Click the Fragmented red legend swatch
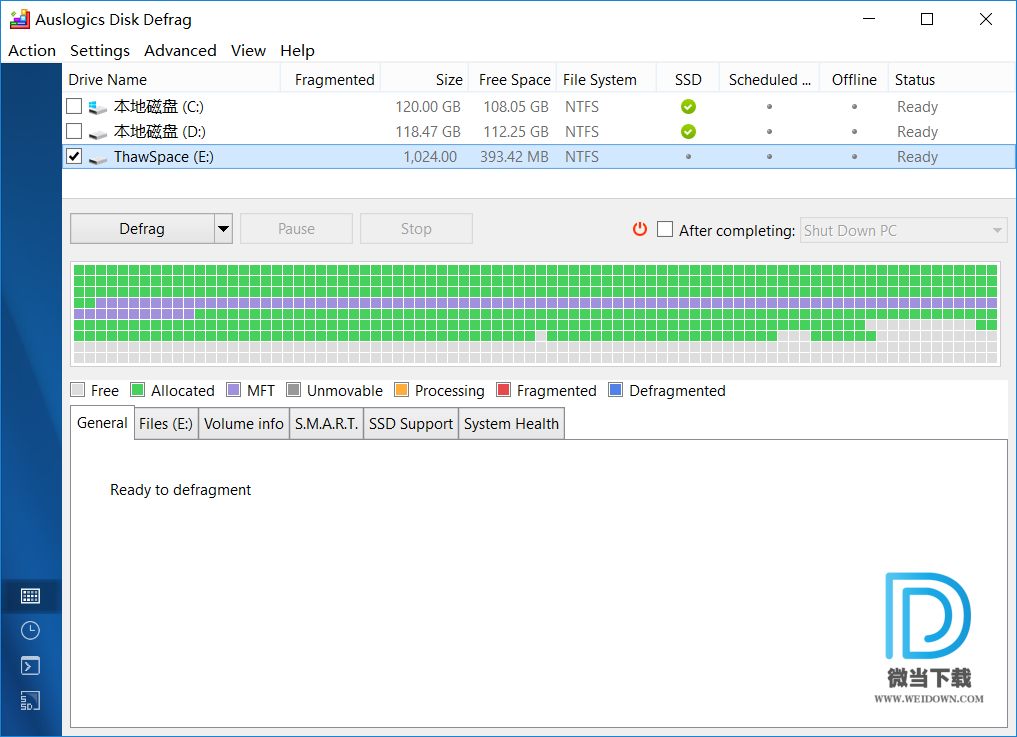1017x737 pixels. tap(503, 389)
